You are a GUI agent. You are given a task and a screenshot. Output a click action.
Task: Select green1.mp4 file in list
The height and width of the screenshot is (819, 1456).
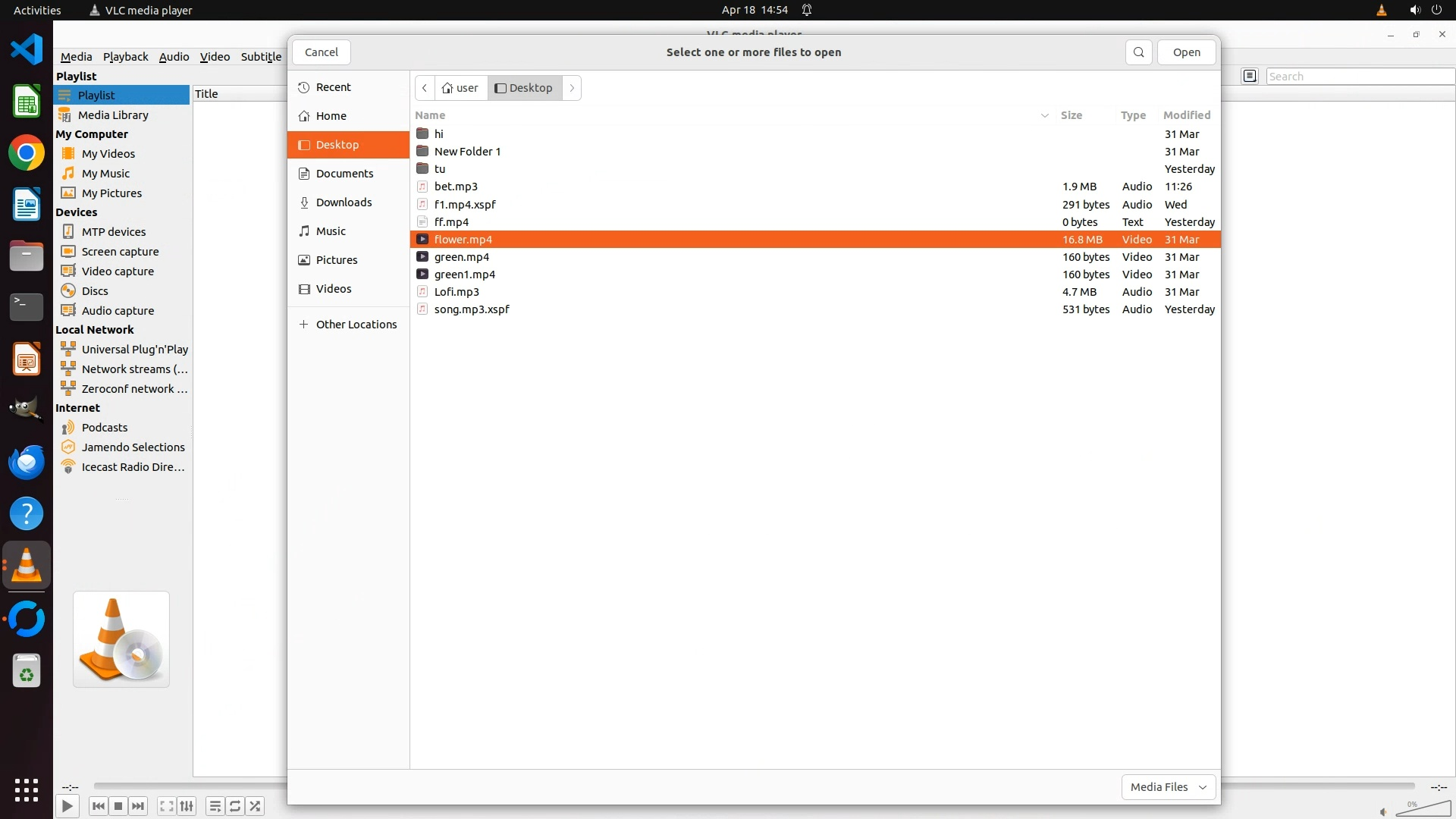coord(464,275)
